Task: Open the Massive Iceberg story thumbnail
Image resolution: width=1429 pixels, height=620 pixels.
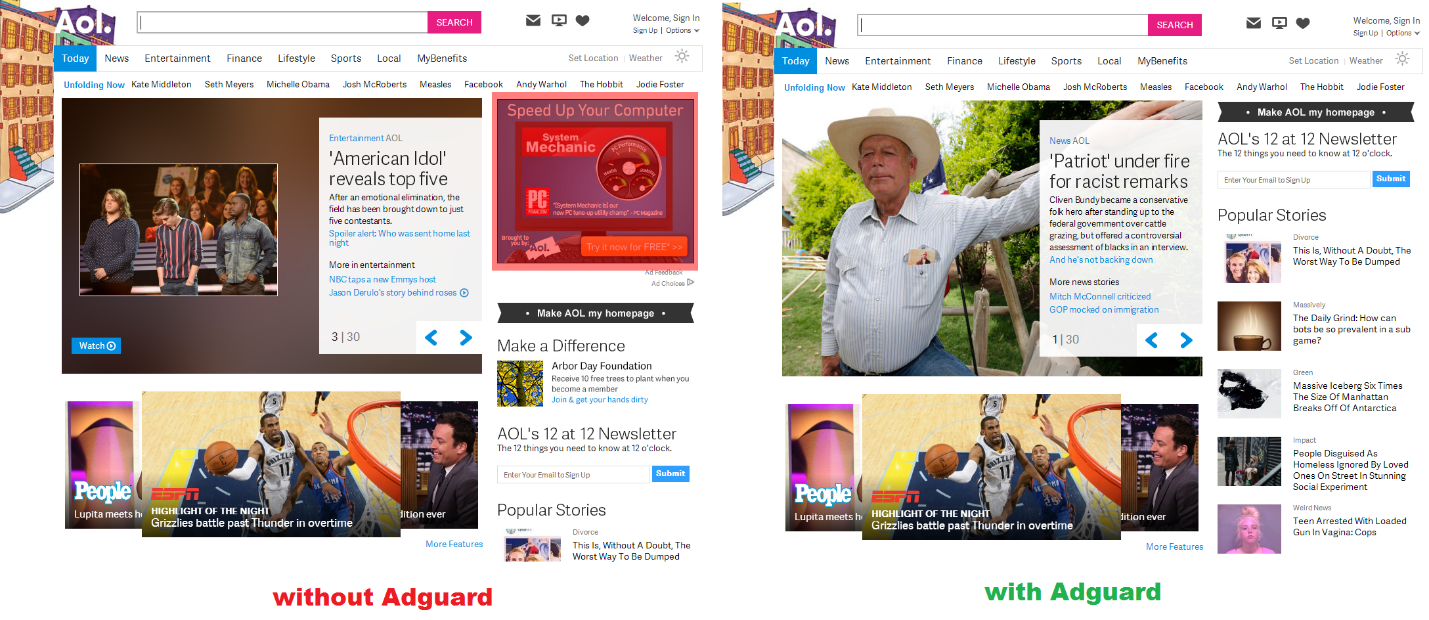Action: [1249, 393]
